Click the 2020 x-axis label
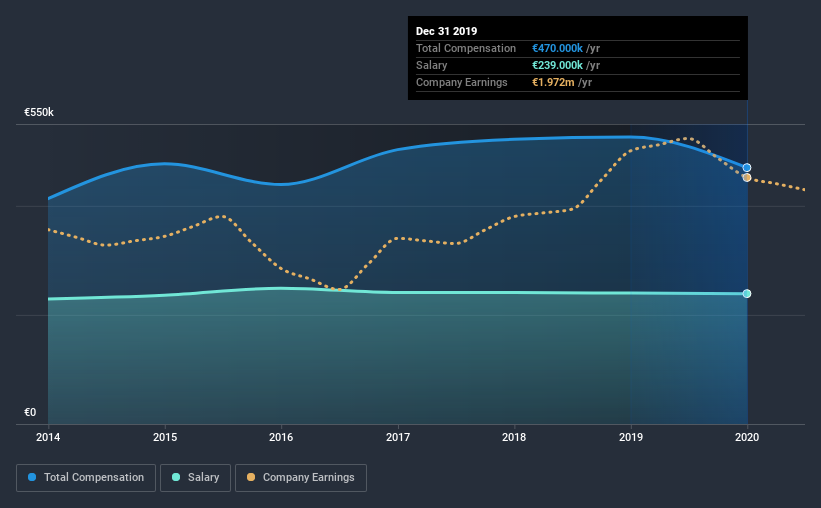 [747, 437]
